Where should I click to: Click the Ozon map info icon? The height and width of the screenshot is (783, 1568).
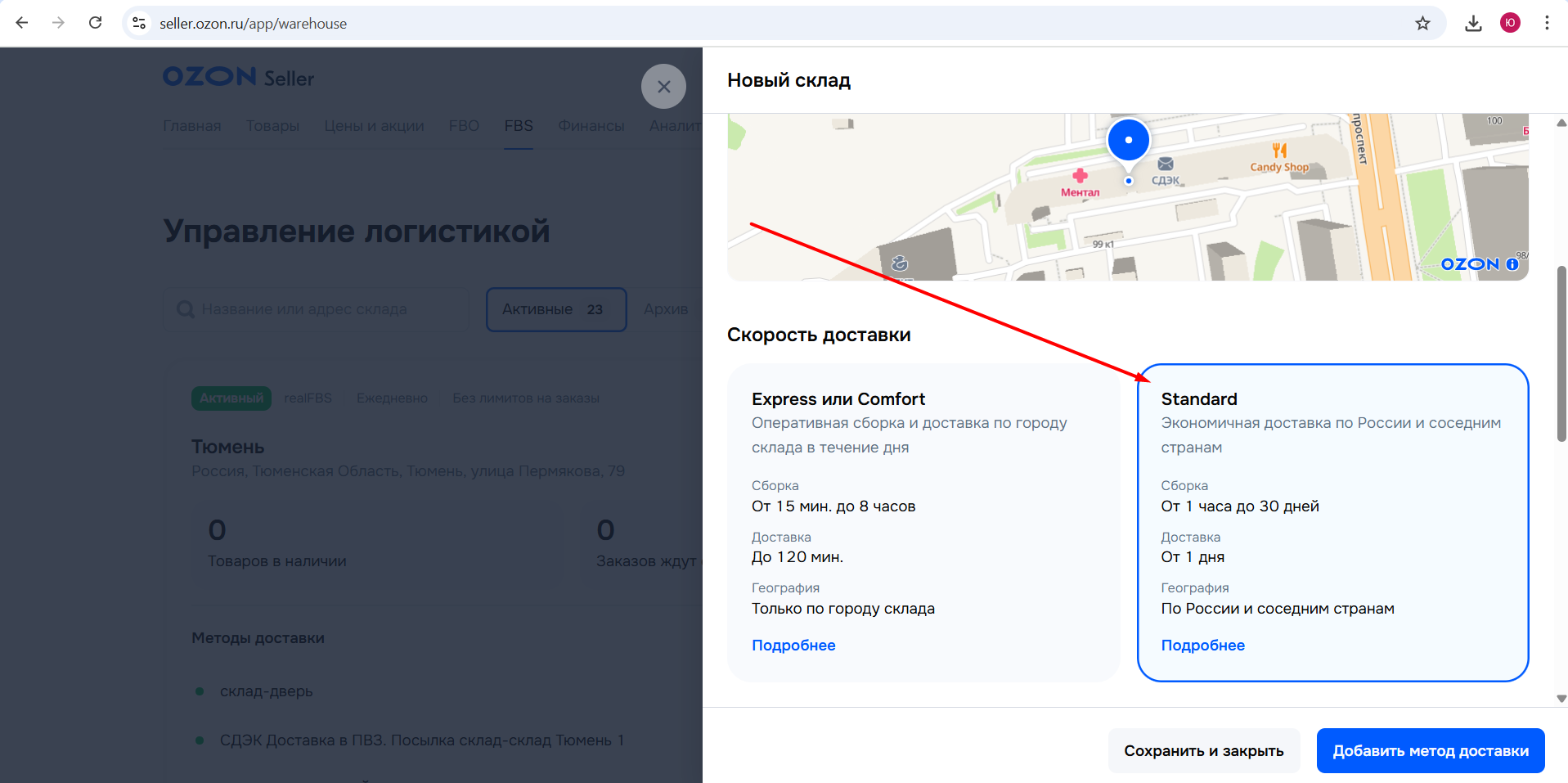tap(1512, 264)
